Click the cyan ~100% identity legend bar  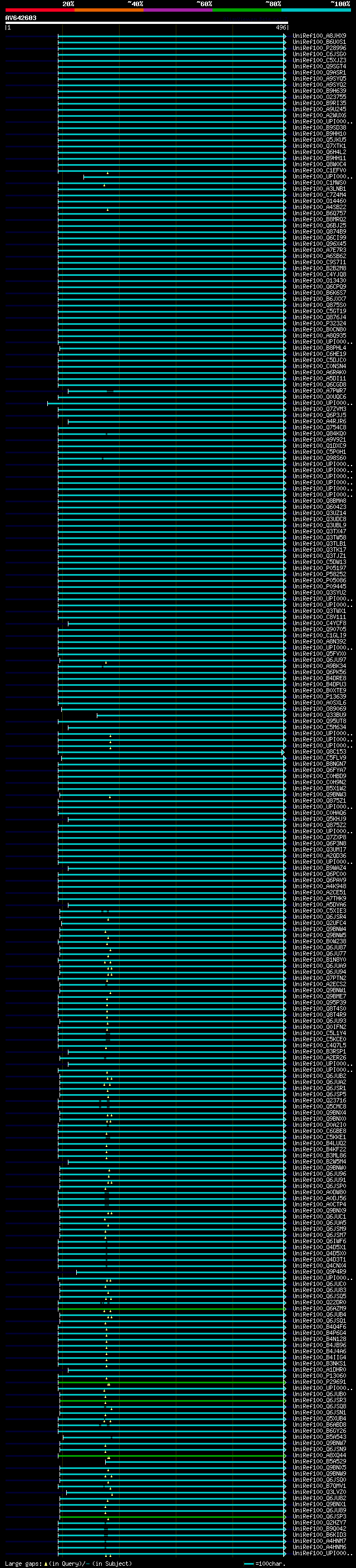[316, 10]
